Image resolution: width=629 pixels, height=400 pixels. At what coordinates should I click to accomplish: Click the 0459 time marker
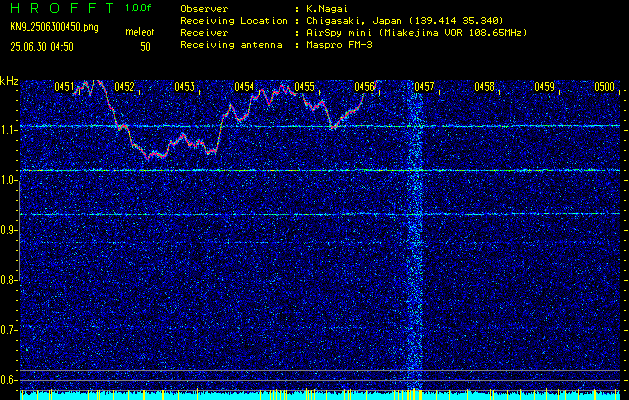[545, 86]
